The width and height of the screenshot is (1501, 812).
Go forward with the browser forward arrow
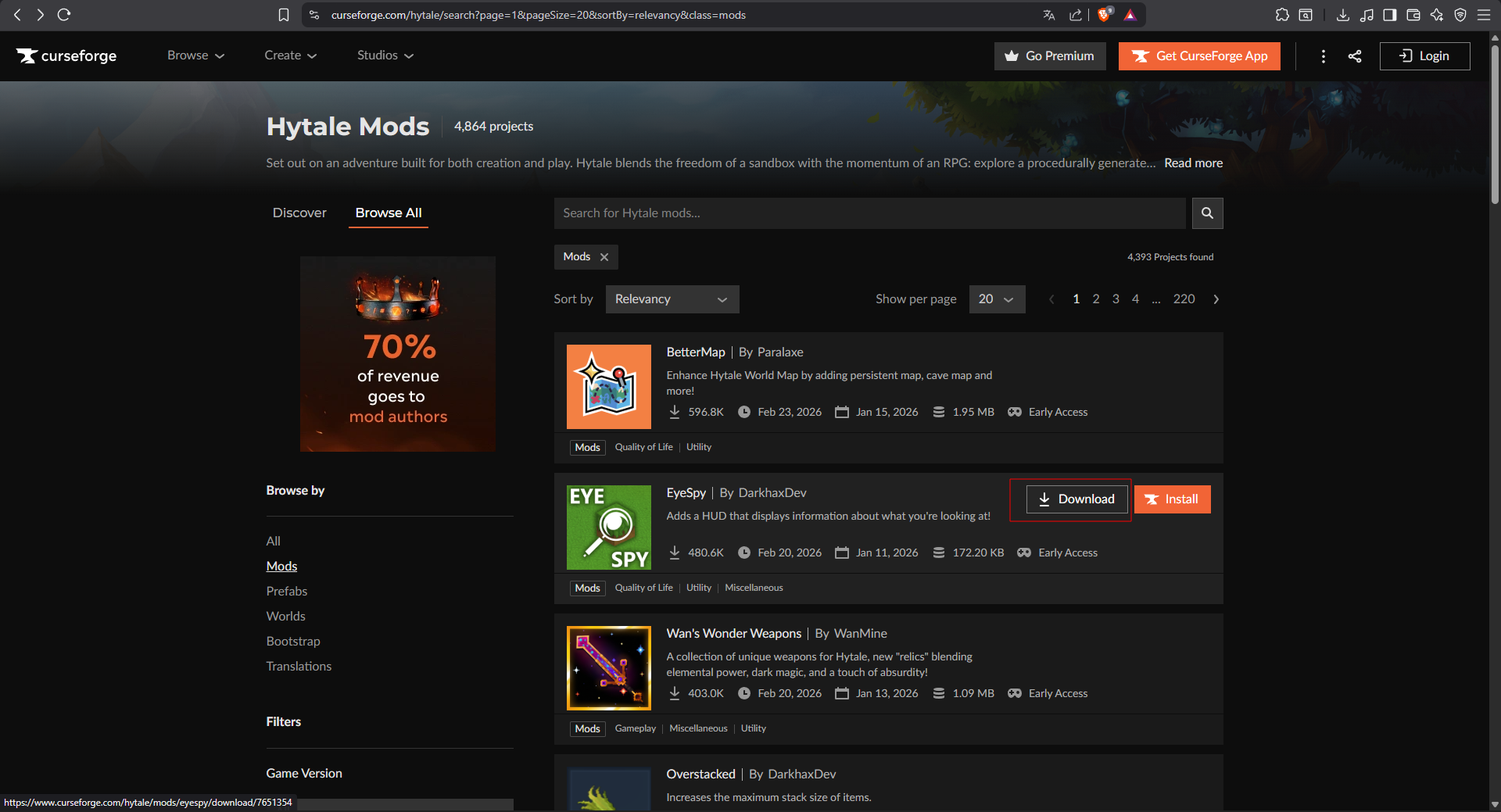40,15
